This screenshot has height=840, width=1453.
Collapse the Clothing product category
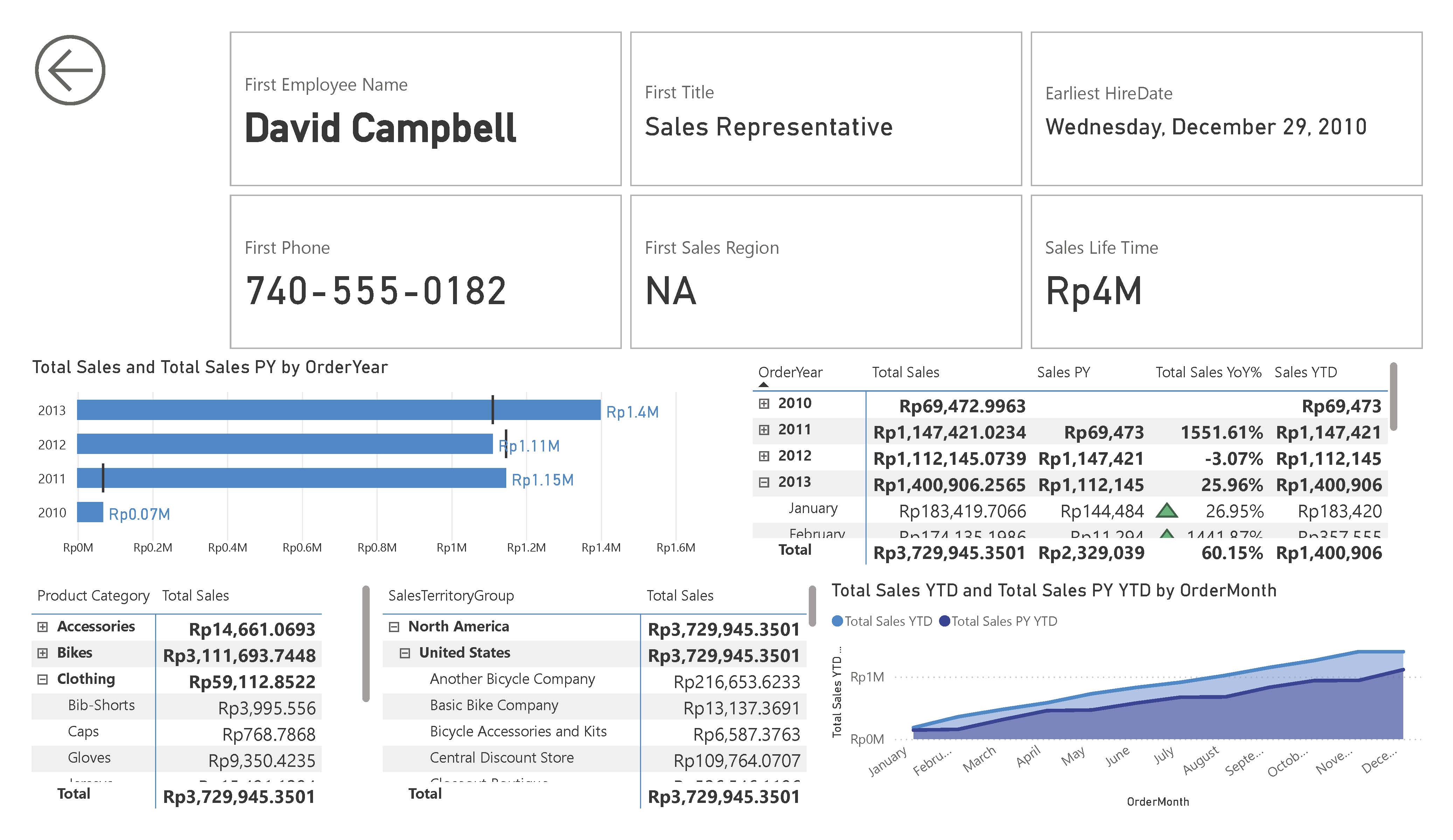pos(43,679)
